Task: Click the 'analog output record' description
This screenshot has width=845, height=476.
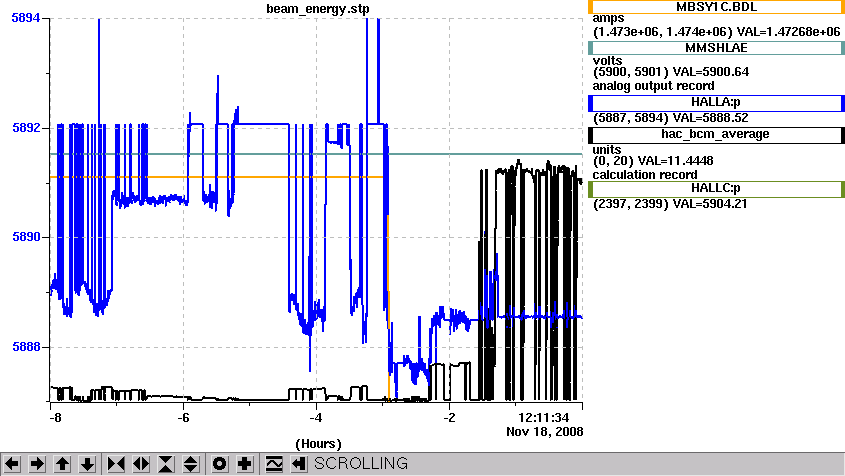Action: coord(654,86)
